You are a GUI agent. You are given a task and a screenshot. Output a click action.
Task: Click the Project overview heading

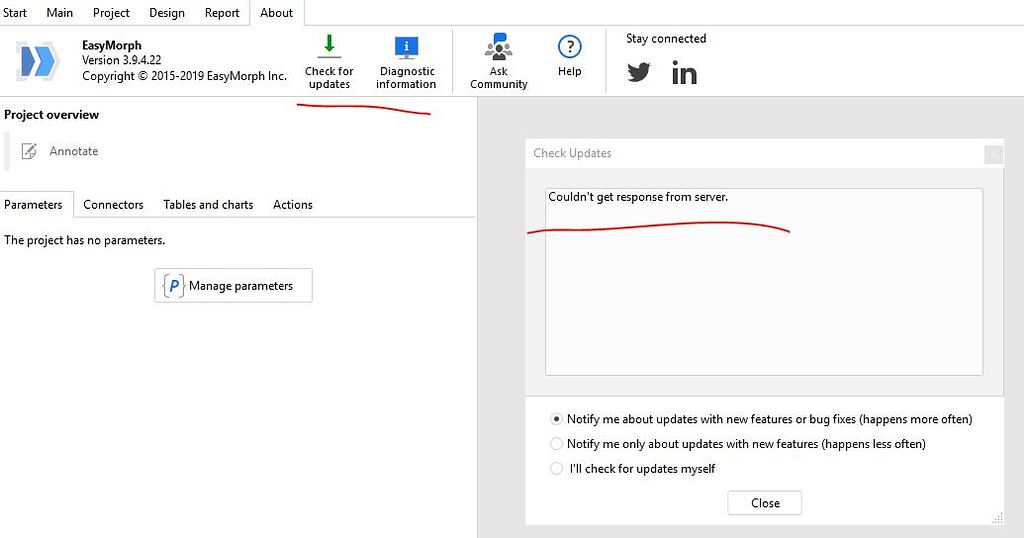52,115
